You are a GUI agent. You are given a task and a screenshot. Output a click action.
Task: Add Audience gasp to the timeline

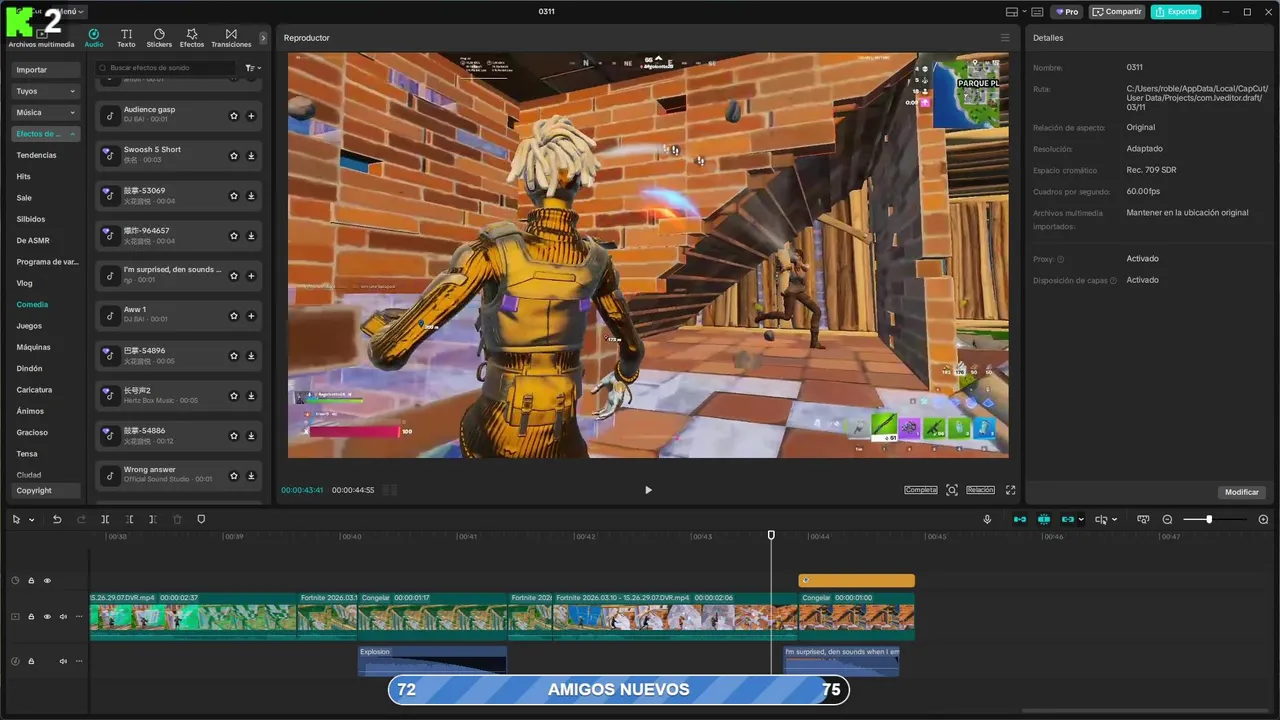click(x=251, y=116)
